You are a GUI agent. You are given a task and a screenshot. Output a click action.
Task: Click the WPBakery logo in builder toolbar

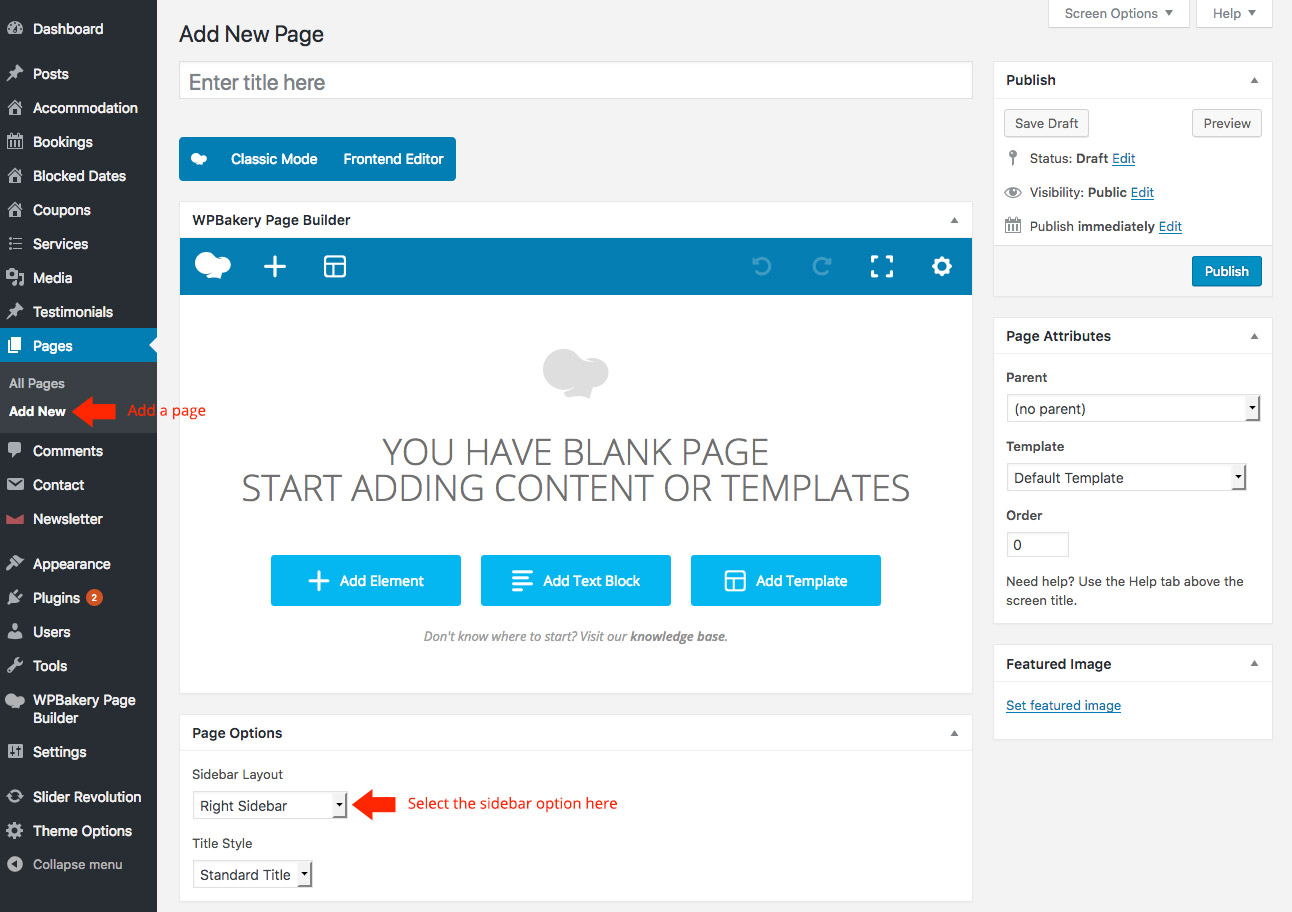pos(213,266)
